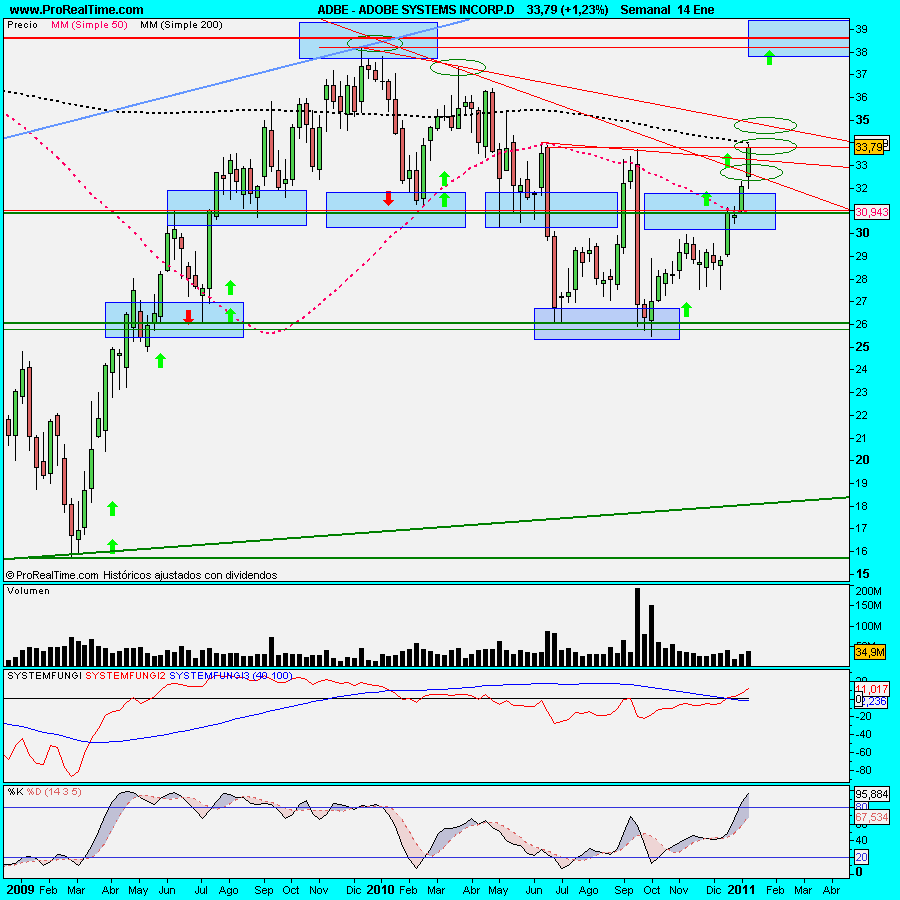
Task: Click the -40 label on the SYSTEMFUNGI axis
Action: [864, 734]
